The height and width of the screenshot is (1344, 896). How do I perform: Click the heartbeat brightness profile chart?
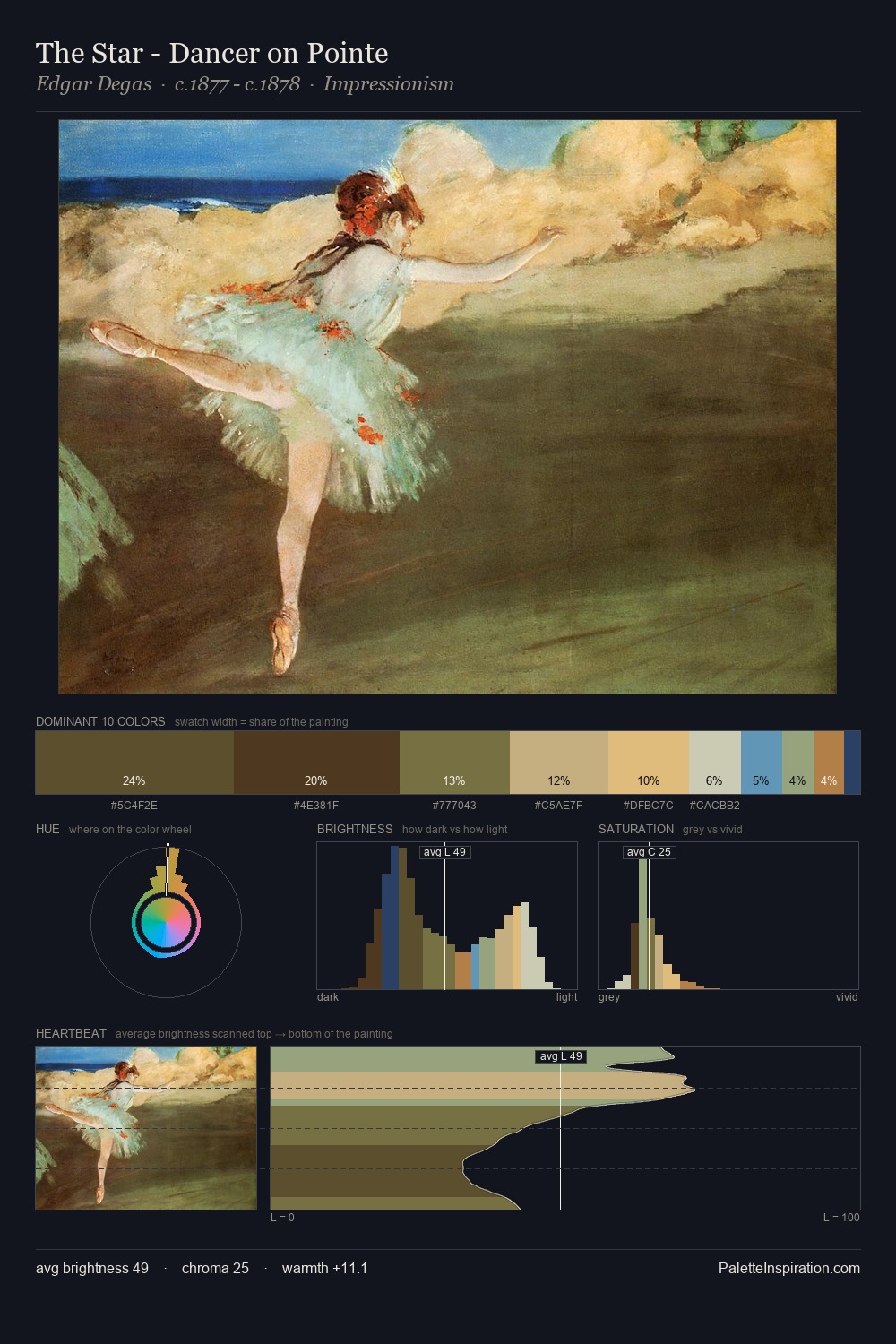click(x=565, y=1128)
